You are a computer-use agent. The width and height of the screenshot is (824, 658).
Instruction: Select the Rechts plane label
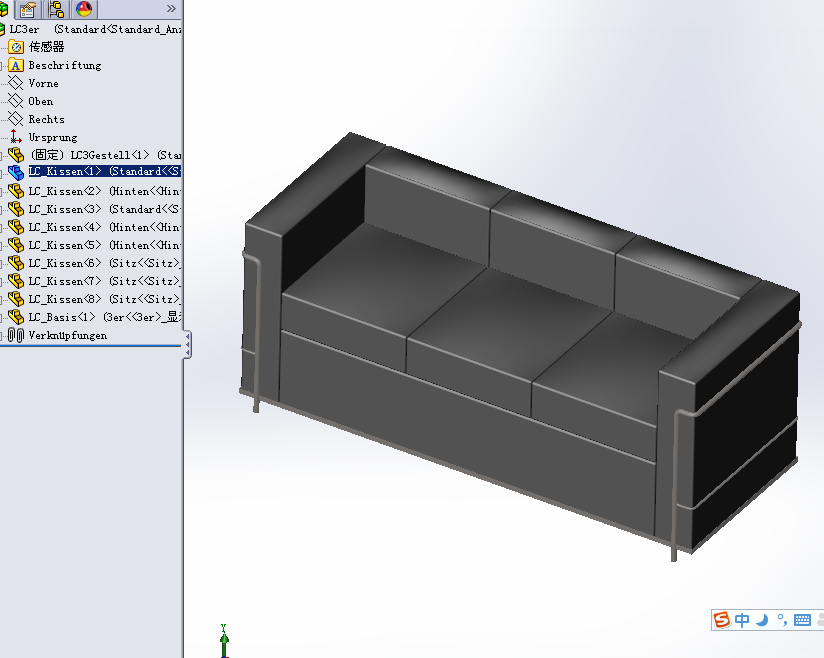pyautogui.click(x=46, y=119)
